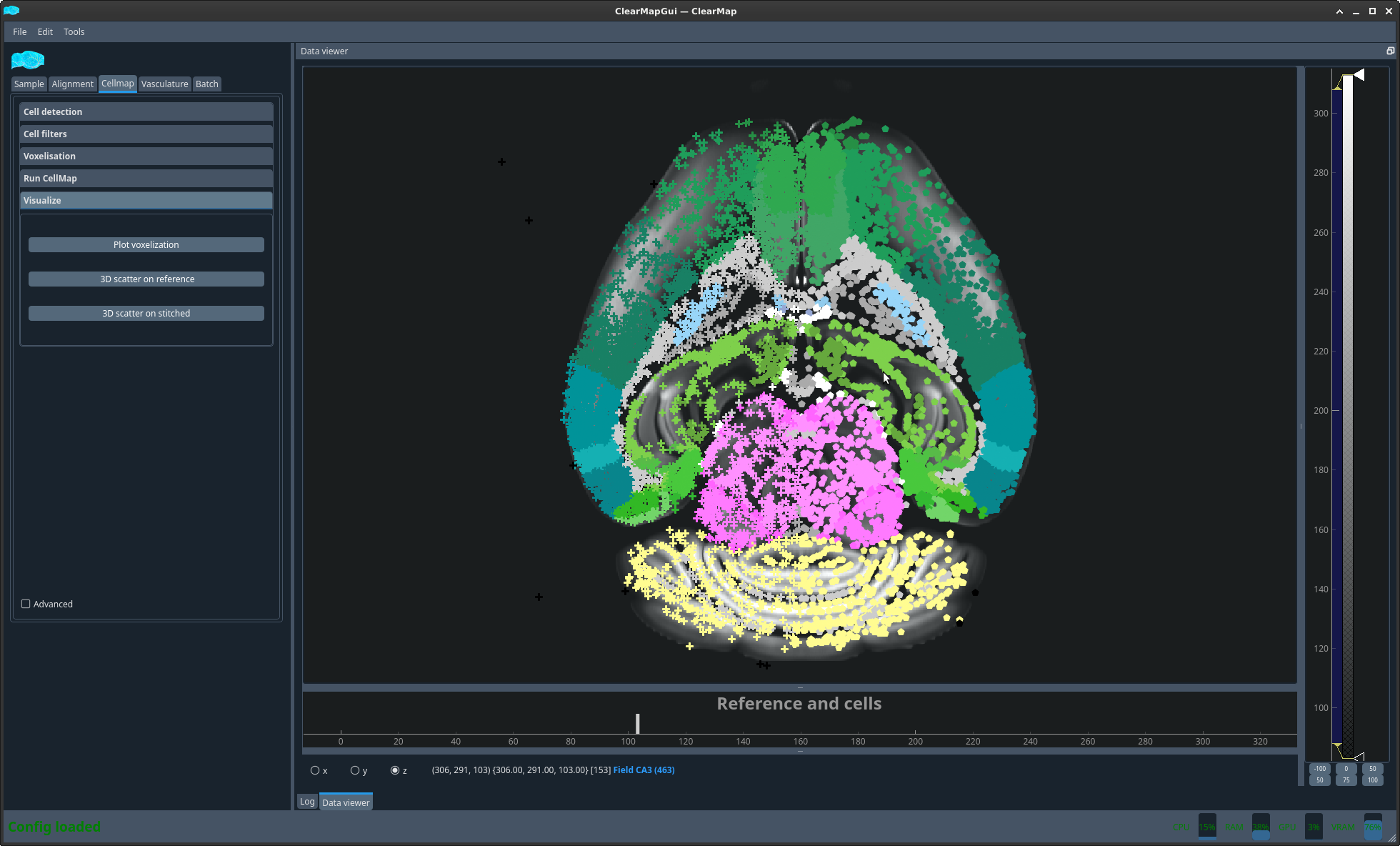Select the white top gradient tick marker
The image size is (1400, 846).
(x=1359, y=75)
